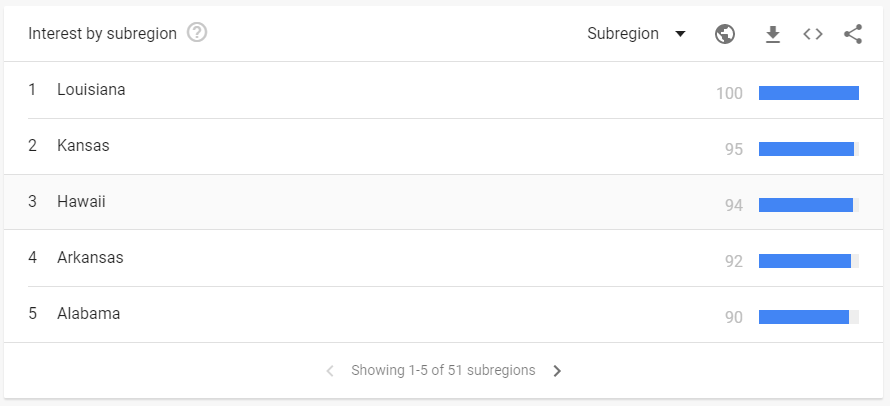Open the embed code icon

(x=813, y=34)
